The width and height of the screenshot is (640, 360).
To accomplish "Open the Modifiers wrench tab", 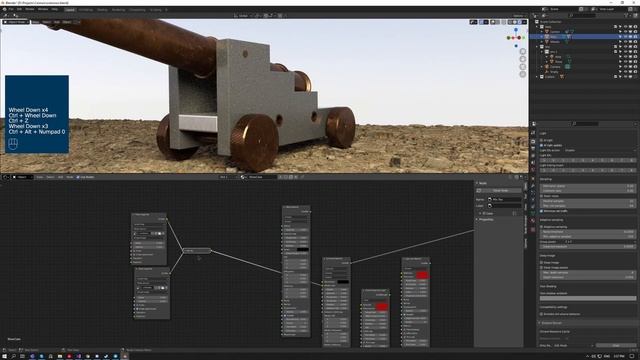I will 533,186.
